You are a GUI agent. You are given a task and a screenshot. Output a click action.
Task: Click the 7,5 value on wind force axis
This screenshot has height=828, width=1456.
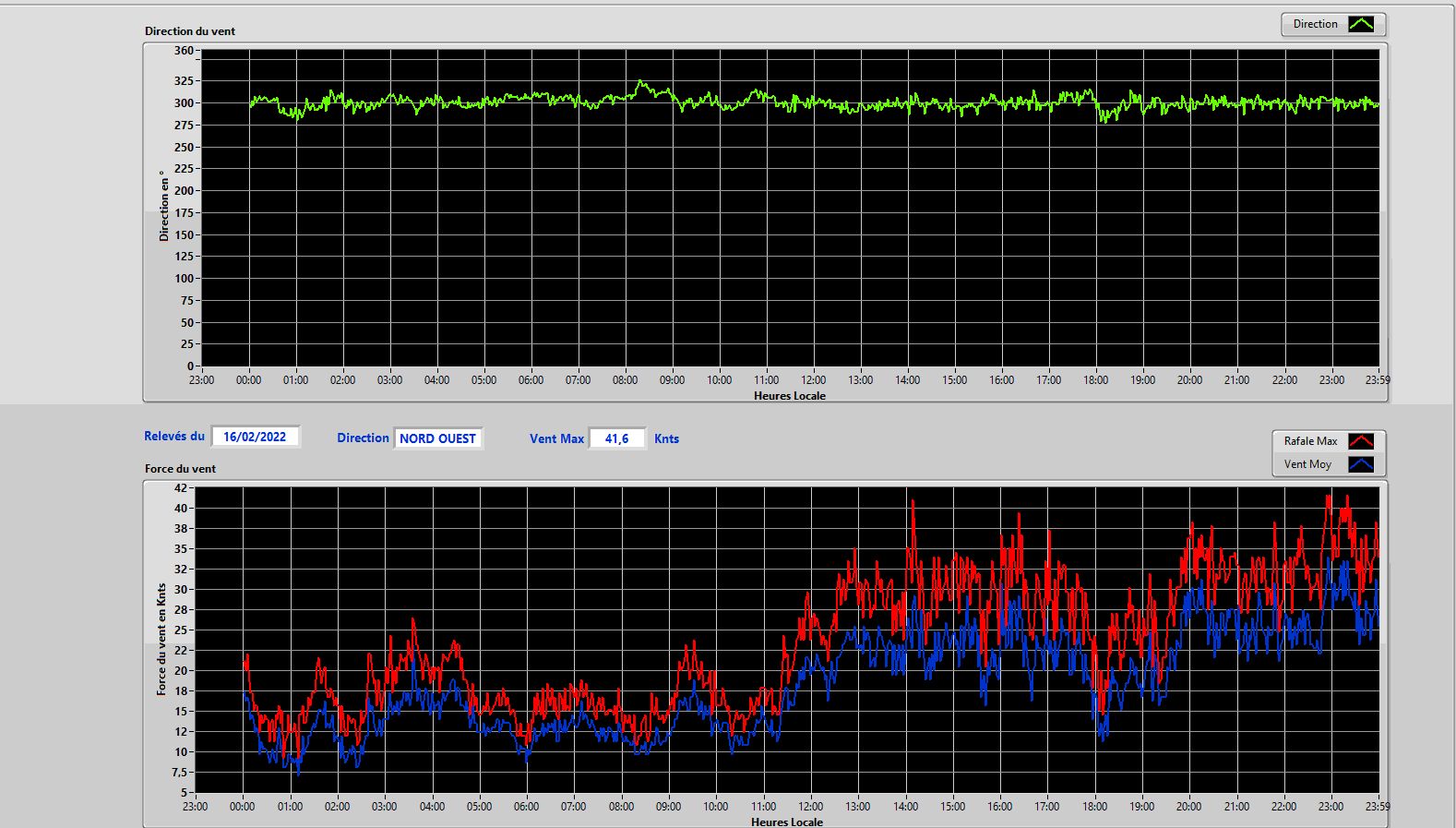point(179,772)
